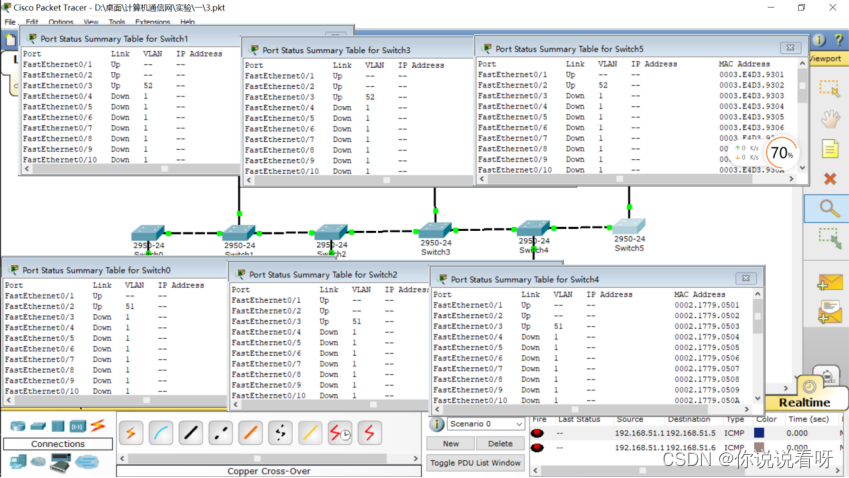Select the End Devices category icon
This screenshot has height=478, width=849.
pyautogui.click(x=17, y=461)
